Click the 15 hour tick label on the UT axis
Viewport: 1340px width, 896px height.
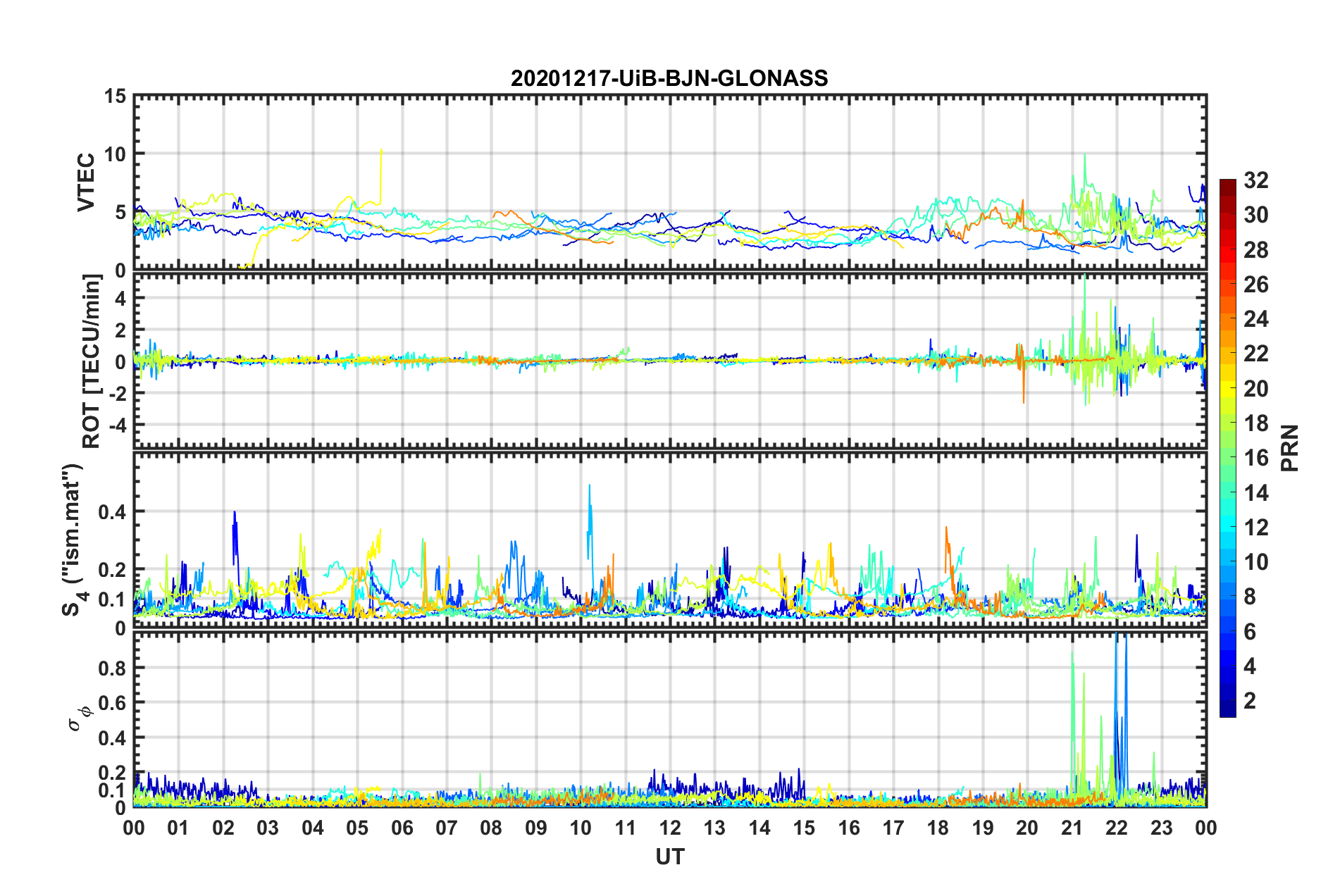pos(804,828)
